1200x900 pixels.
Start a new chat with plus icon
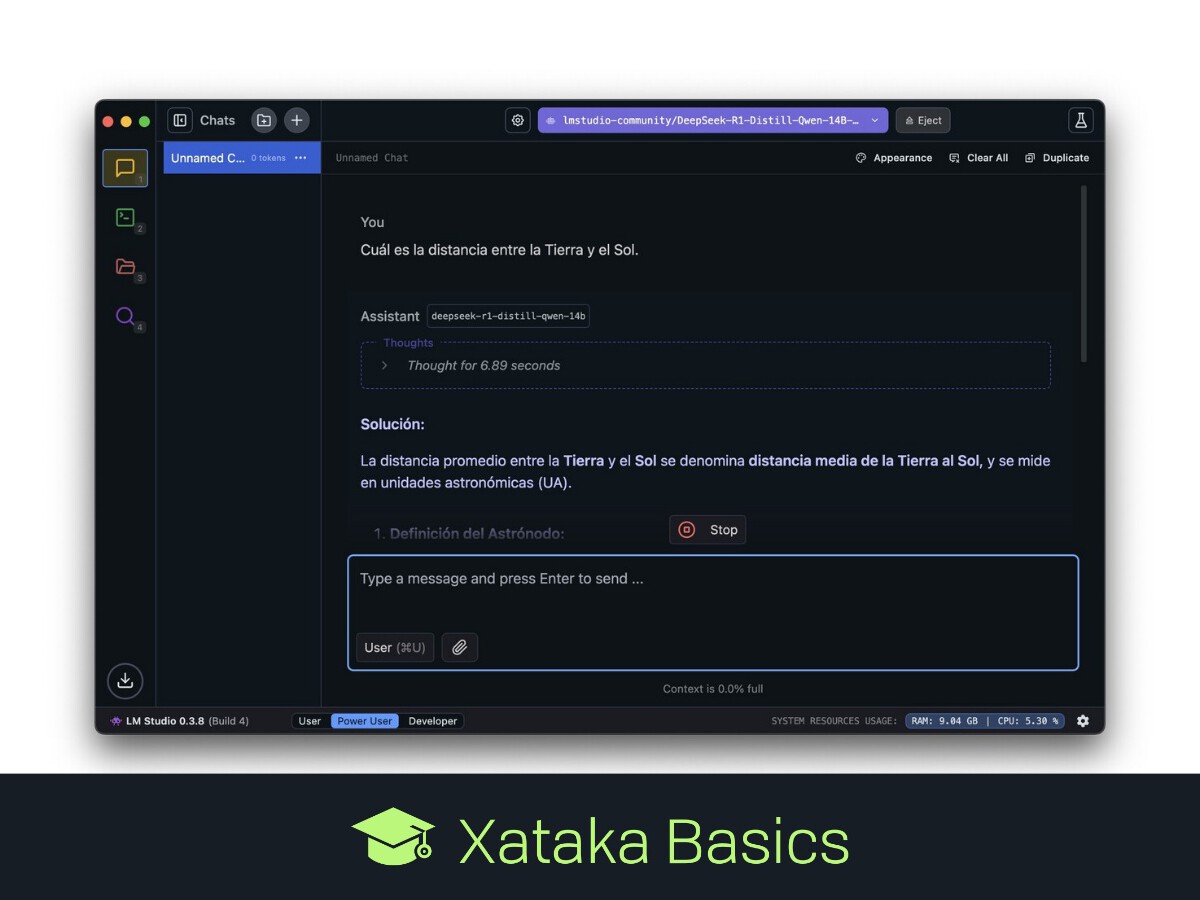coord(297,120)
